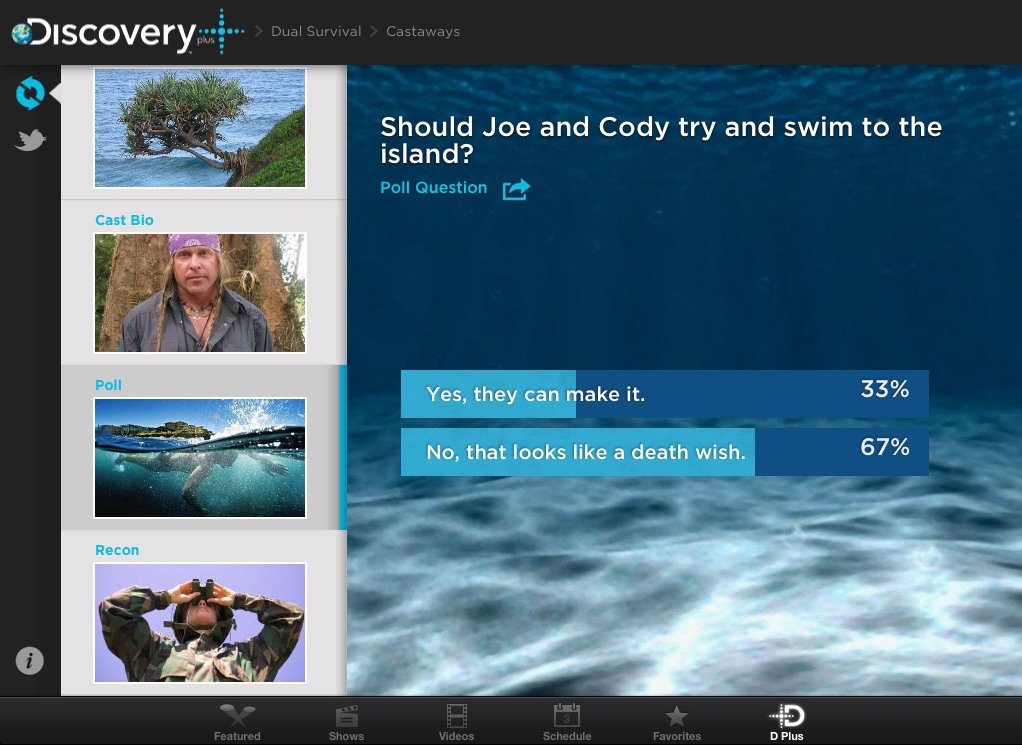Click the sync refresh icon in sidebar
This screenshot has width=1022, height=745.
click(x=30, y=94)
